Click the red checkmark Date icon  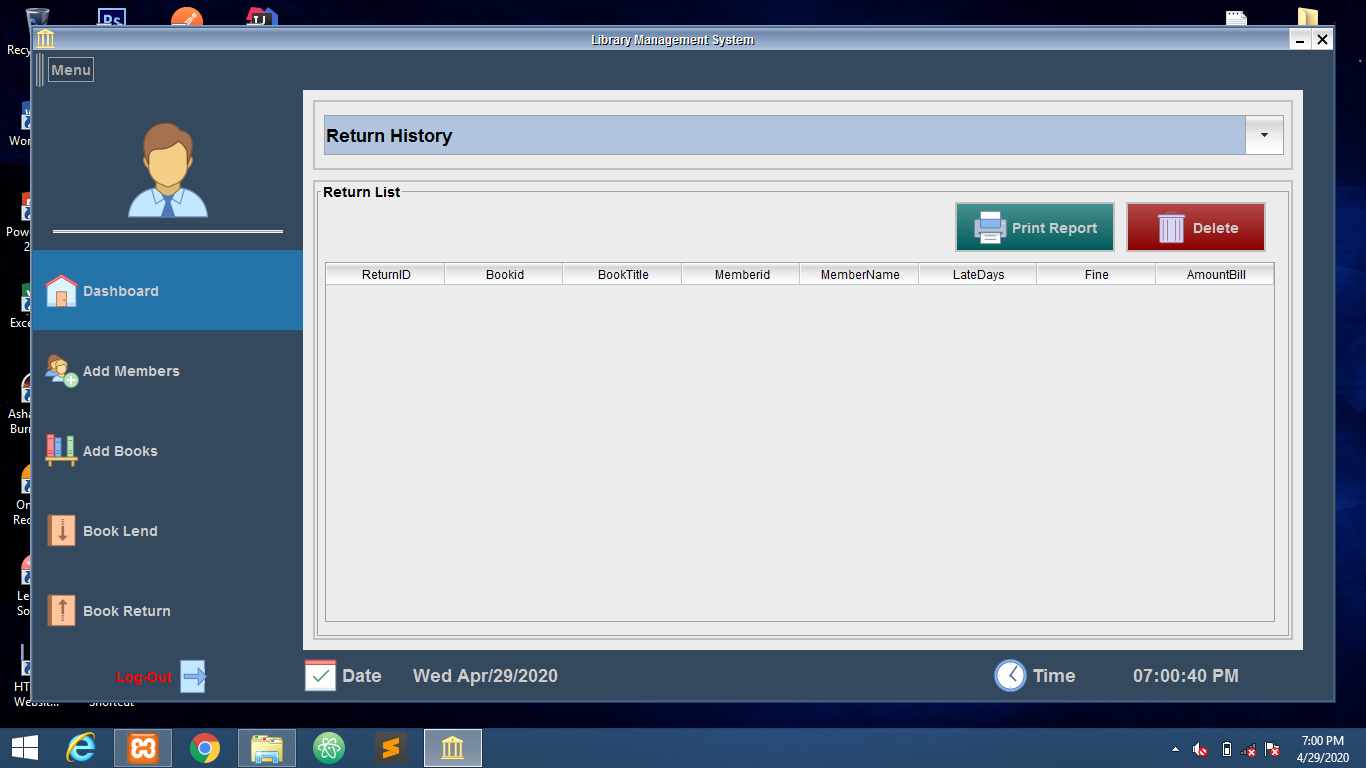[319, 676]
